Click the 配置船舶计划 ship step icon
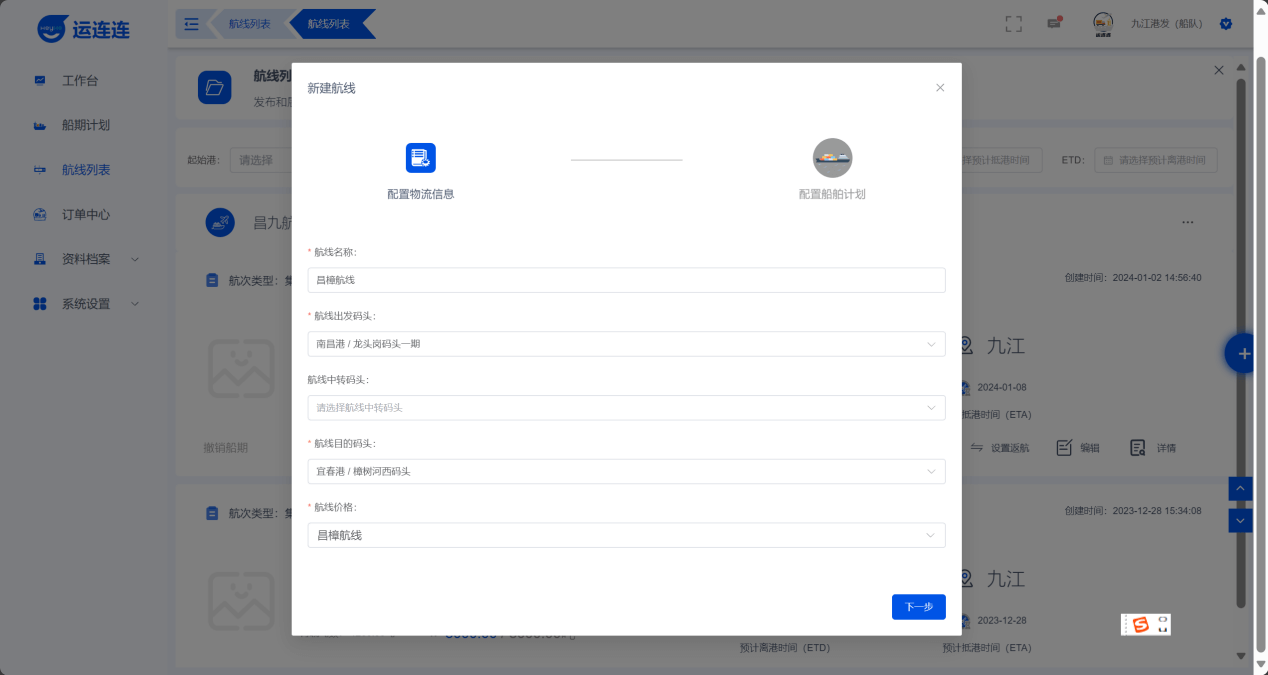 tap(832, 158)
